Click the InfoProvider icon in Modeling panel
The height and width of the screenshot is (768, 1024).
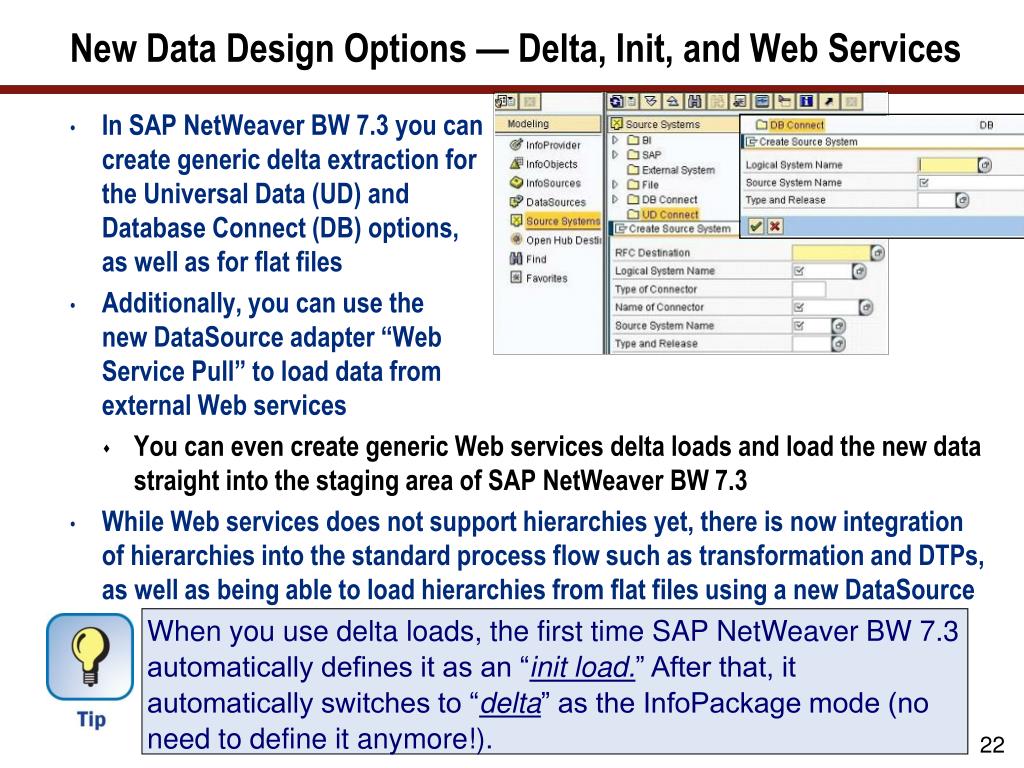516,144
